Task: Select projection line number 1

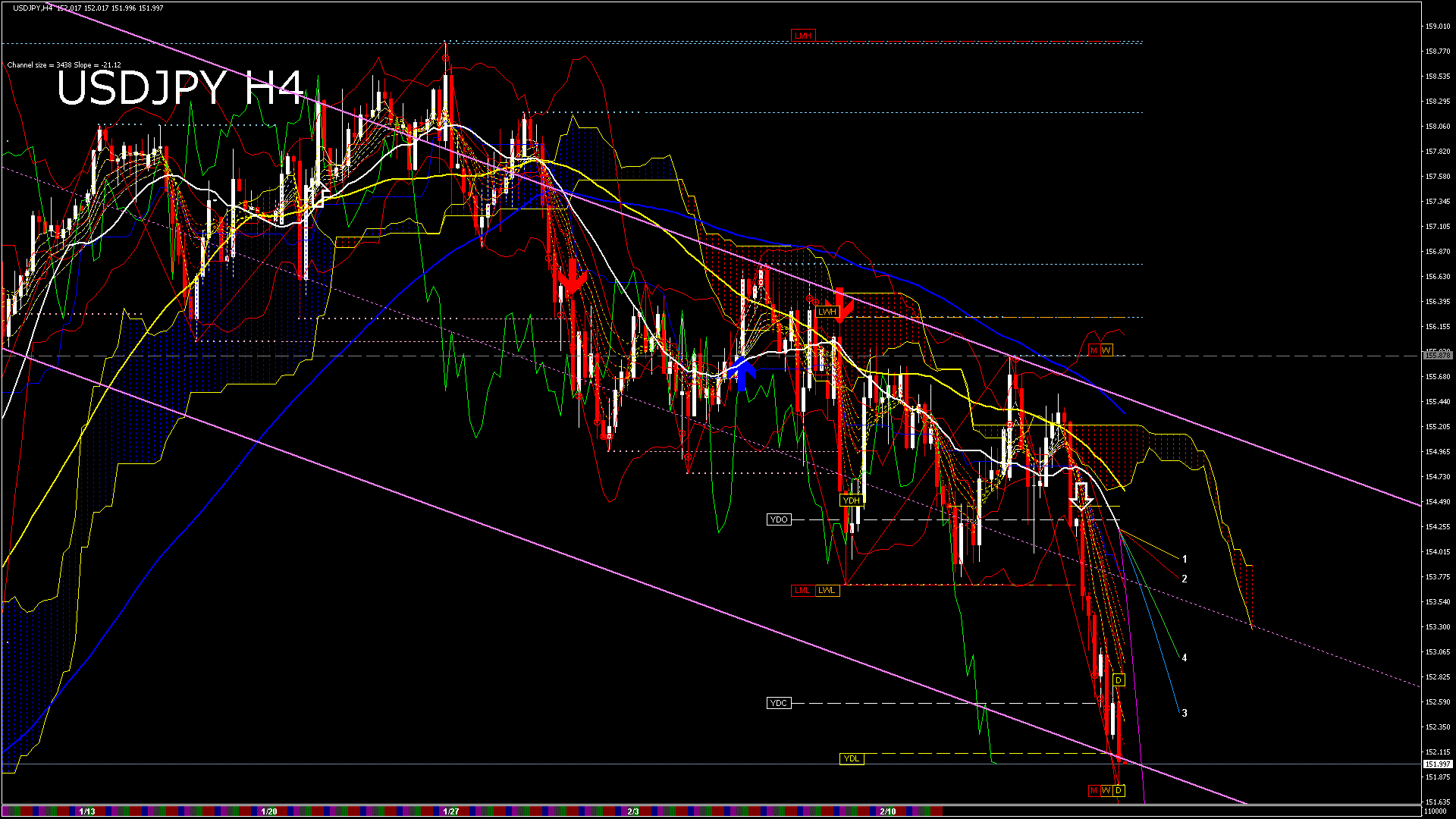Action: coord(1185,559)
